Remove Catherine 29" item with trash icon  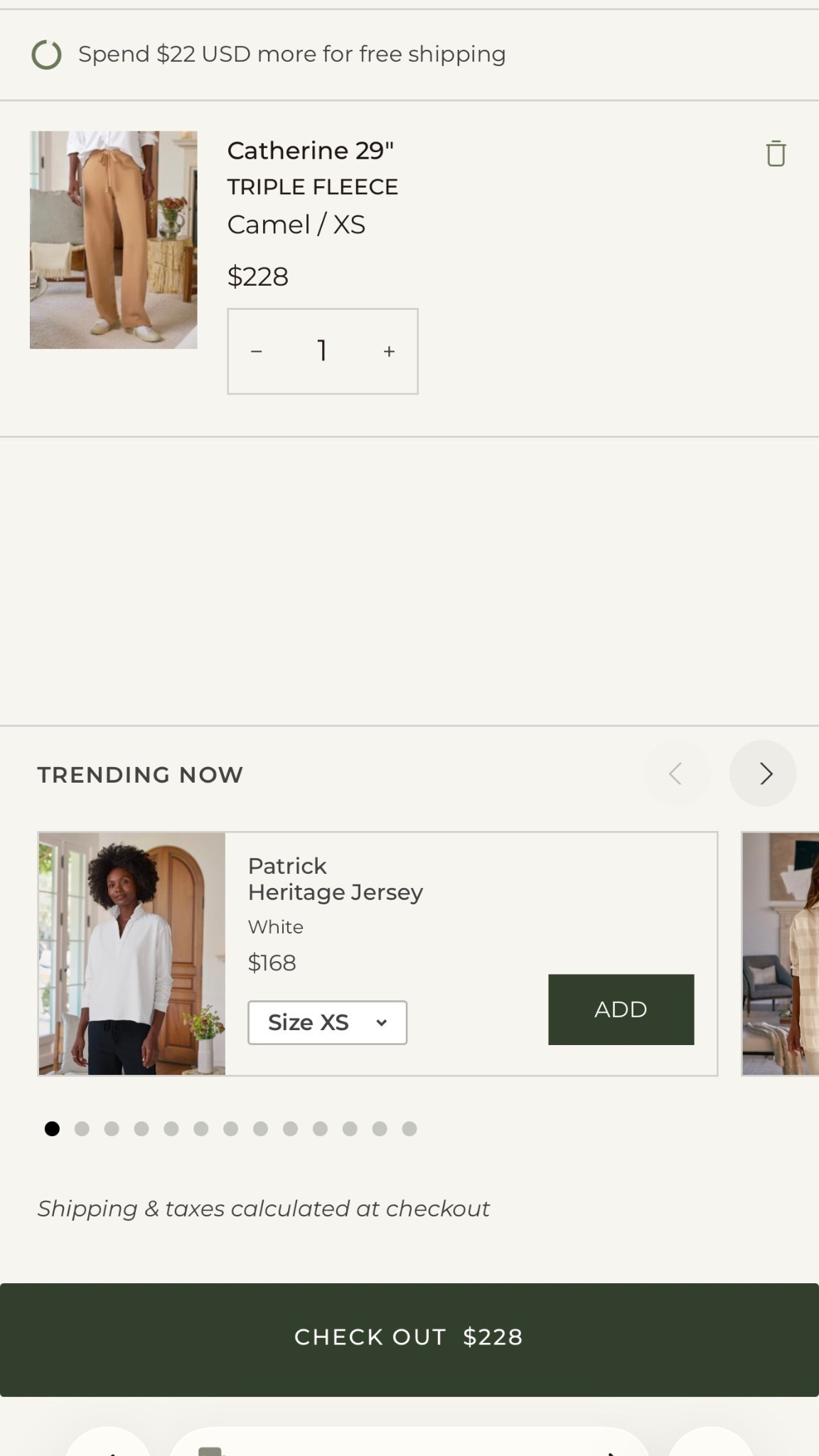point(776,154)
